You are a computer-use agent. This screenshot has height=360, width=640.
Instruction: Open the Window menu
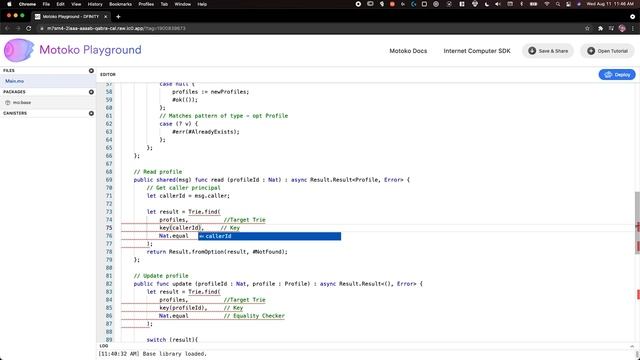coord(182,4)
